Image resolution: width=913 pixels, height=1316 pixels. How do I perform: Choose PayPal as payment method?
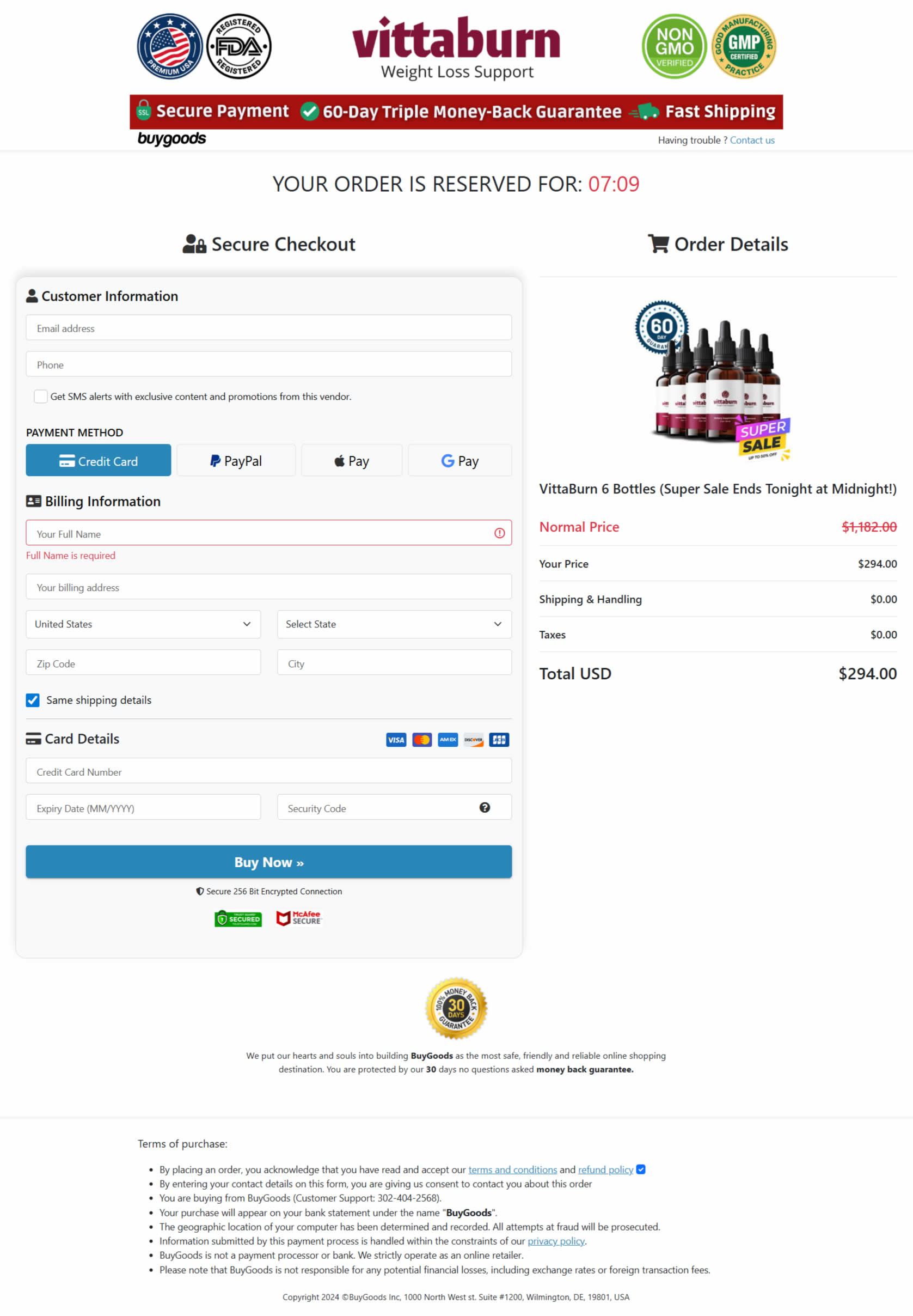236,461
